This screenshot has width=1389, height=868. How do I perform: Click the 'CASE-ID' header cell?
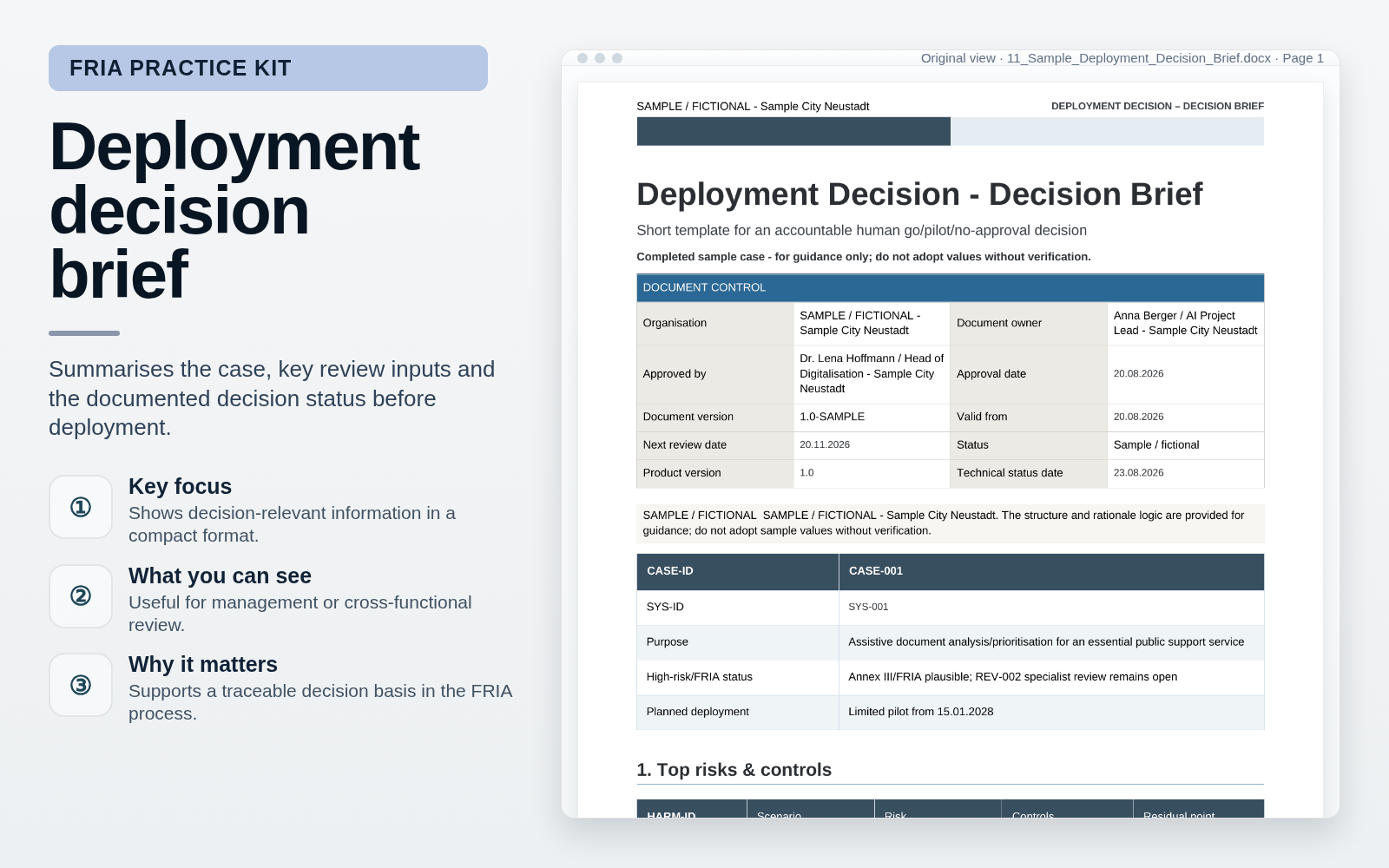(737, 571)
